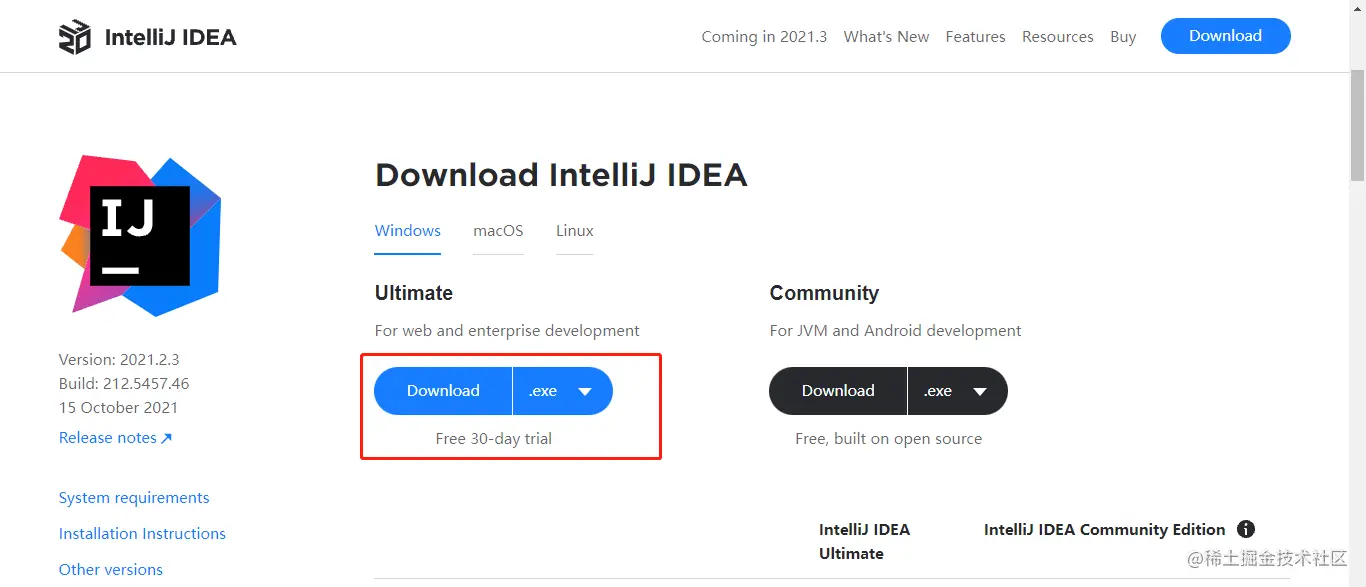Open the What's New page
Viewport: 1366px width, 587px height.
tap(886, 37)
